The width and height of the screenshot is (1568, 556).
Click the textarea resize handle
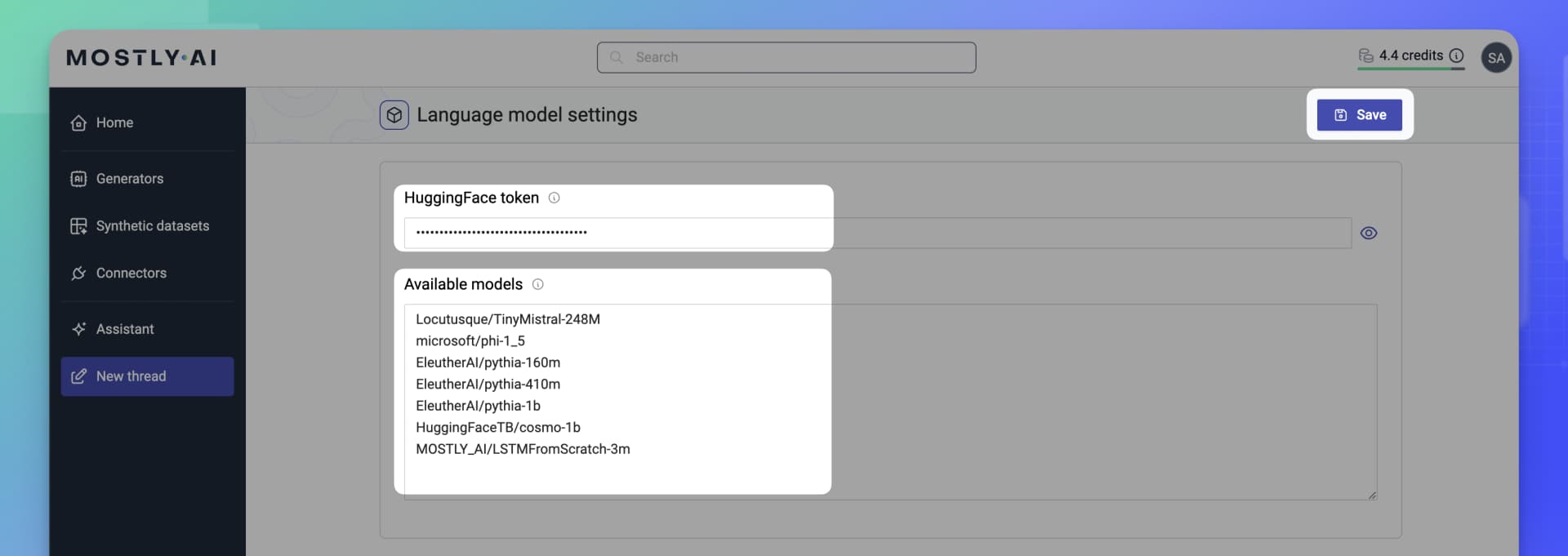[1372, 495]
